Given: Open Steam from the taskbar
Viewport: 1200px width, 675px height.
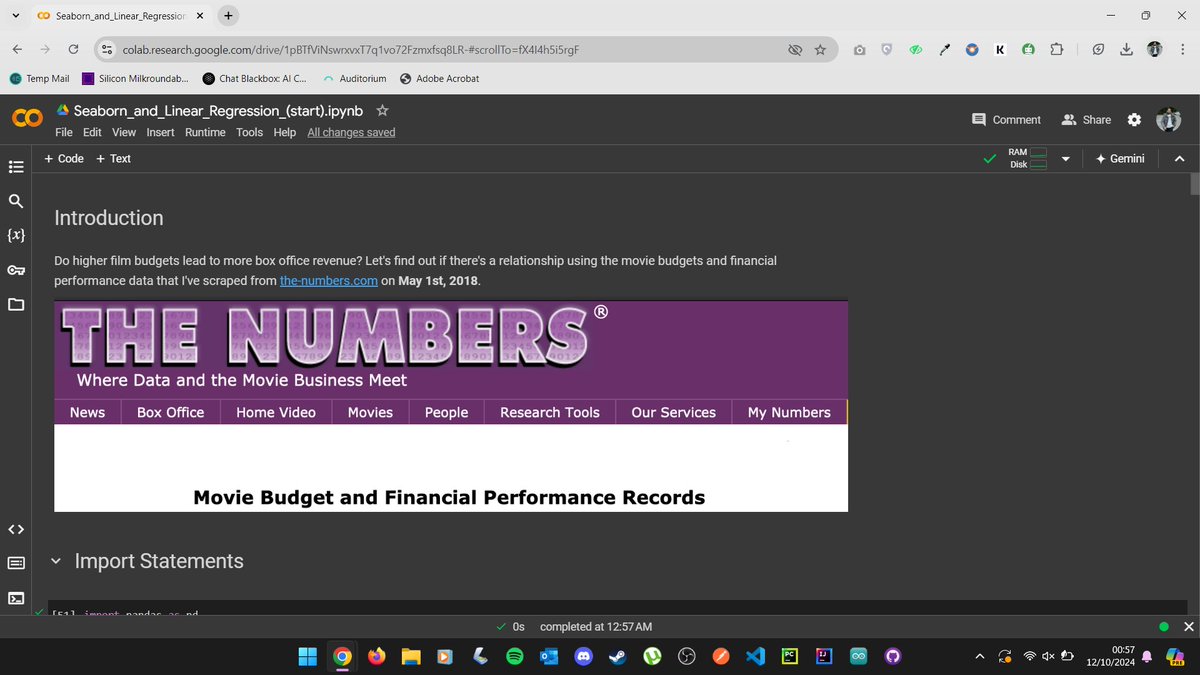Looking at the screenshot, I should click(617, 656).
